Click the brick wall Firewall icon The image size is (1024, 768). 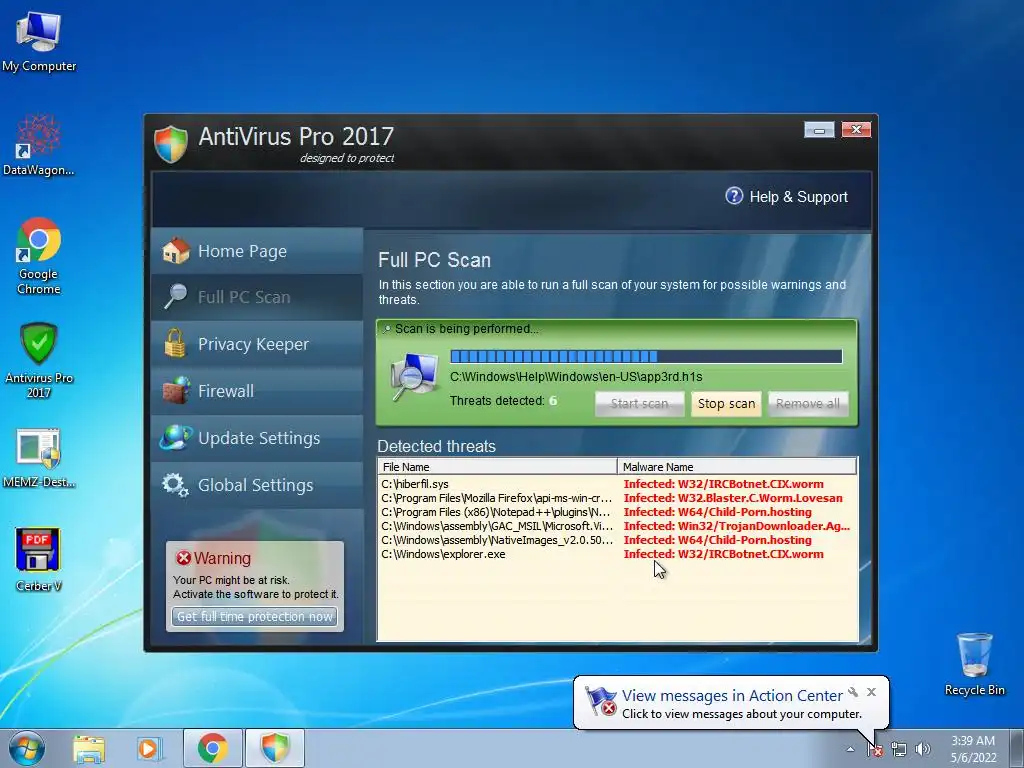pos(176,391)
